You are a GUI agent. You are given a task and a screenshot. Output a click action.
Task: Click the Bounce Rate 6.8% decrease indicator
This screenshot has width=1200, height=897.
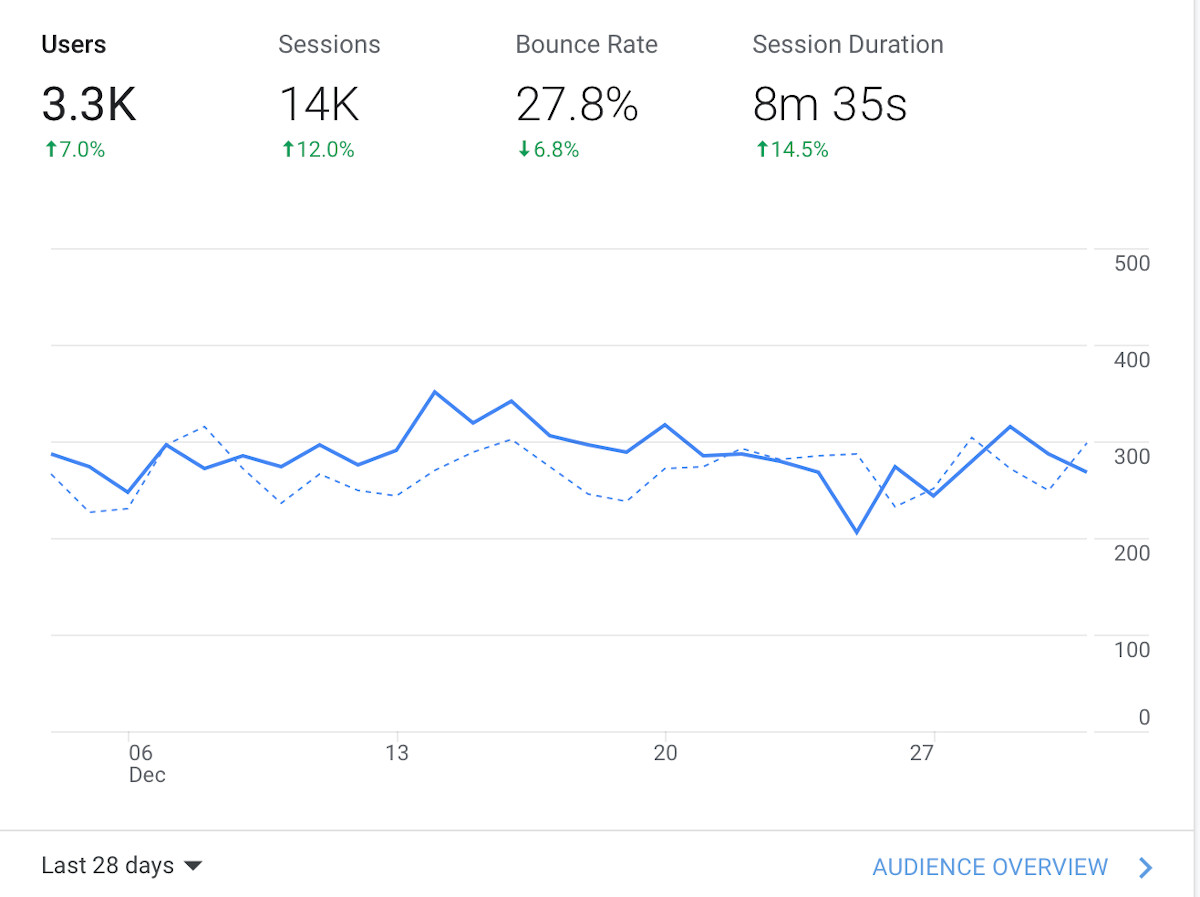coord(547,150)
